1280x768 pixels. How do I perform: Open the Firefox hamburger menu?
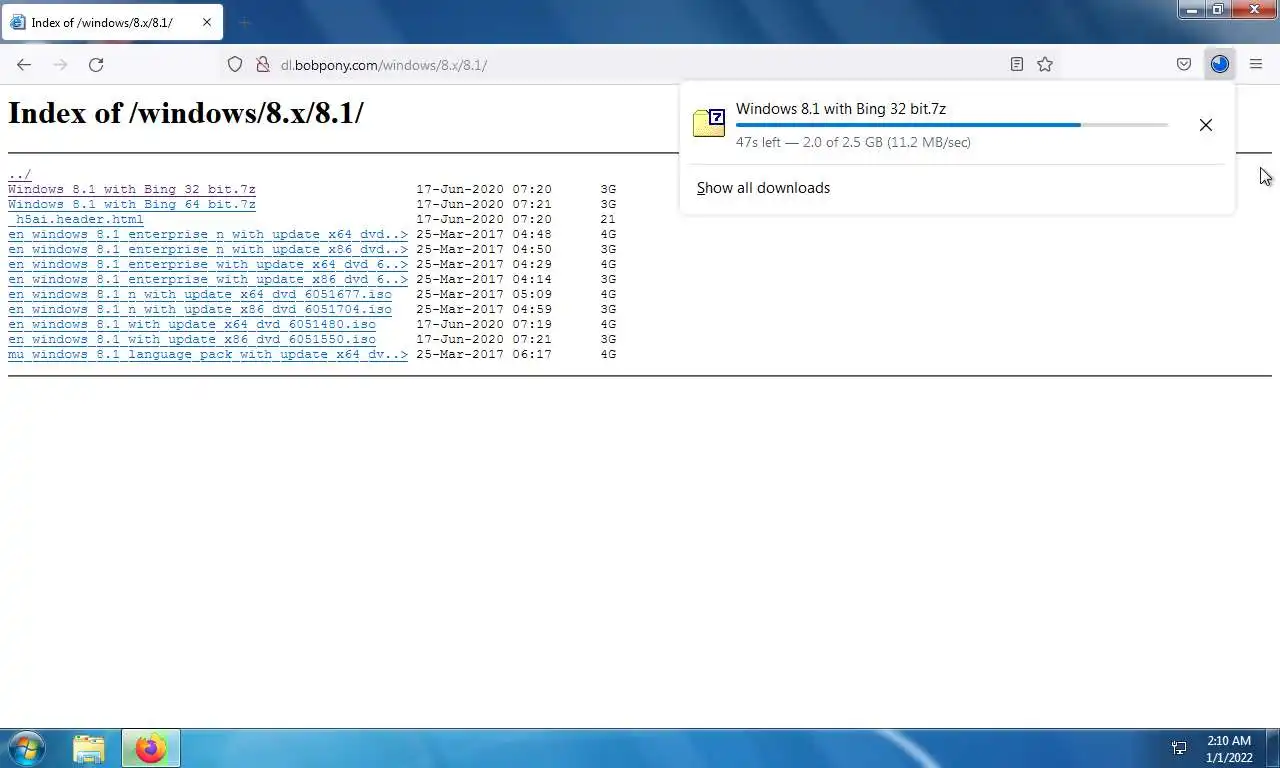pos(1256,64)
